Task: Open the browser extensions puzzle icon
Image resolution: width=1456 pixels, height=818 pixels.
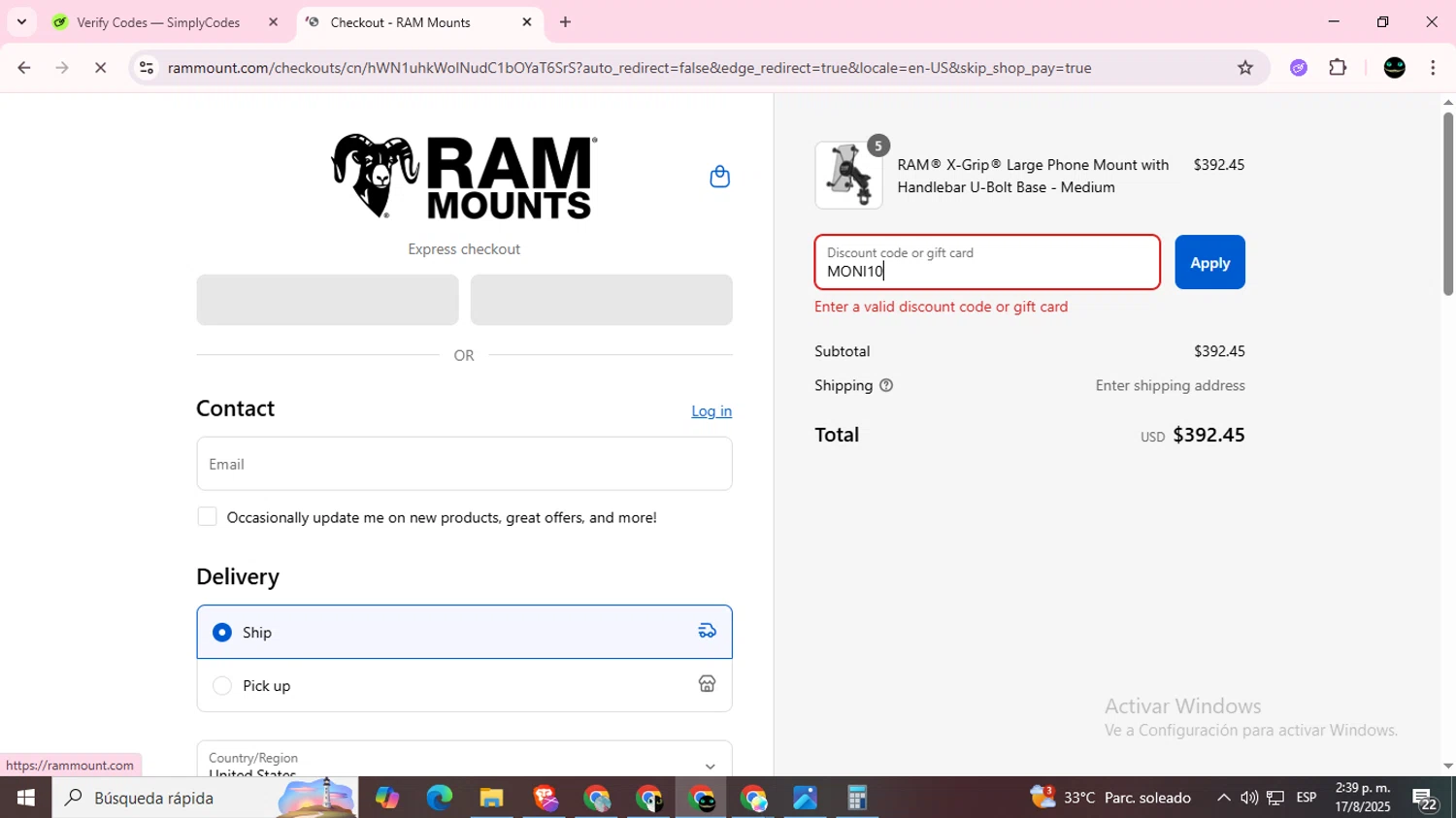Action: (1338, 67)
